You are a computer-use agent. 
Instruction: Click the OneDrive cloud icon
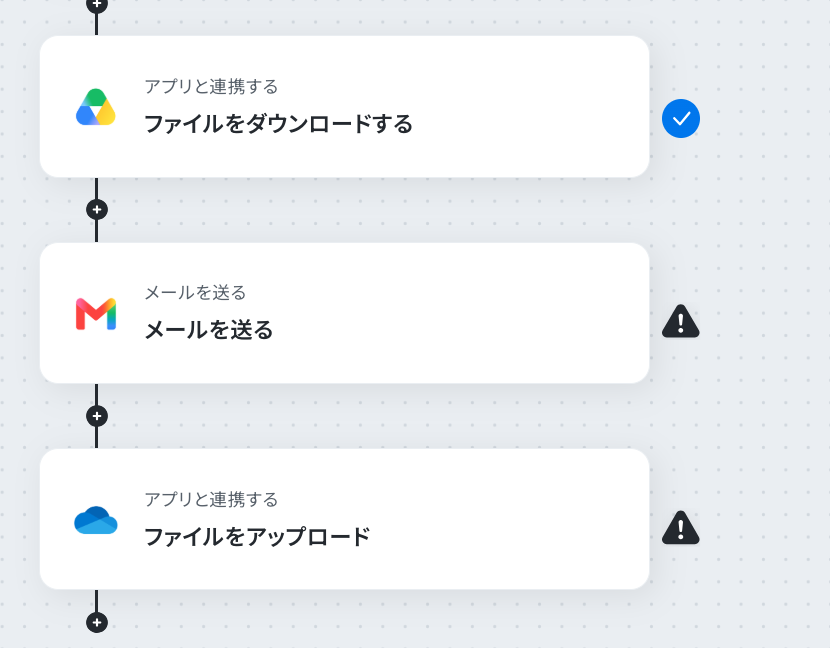pyautogui.click(x=96, y=520)
